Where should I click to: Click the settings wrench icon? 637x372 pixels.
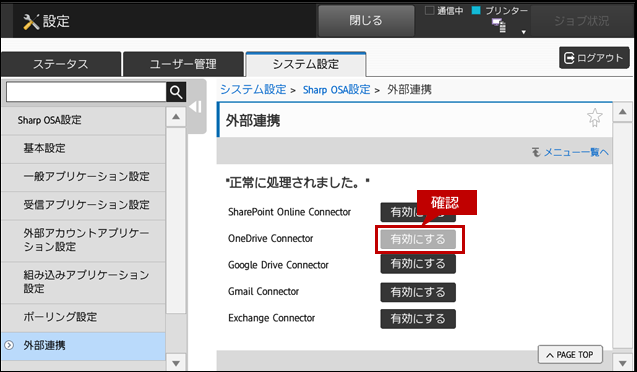[31, 22]
